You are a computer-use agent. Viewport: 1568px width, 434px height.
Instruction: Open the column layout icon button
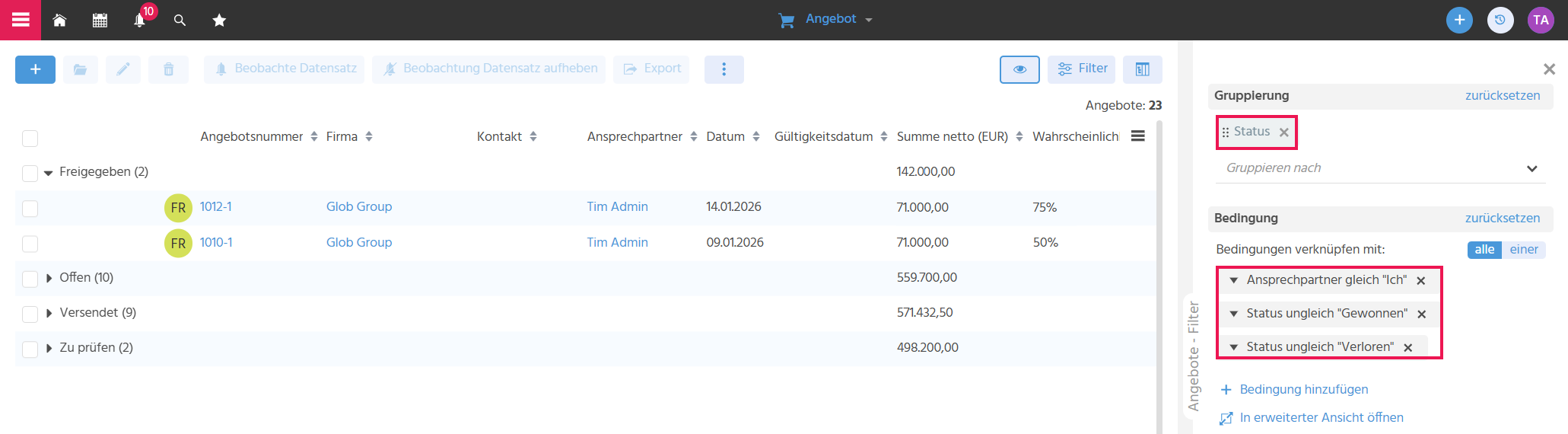(x=1143, y=69)
